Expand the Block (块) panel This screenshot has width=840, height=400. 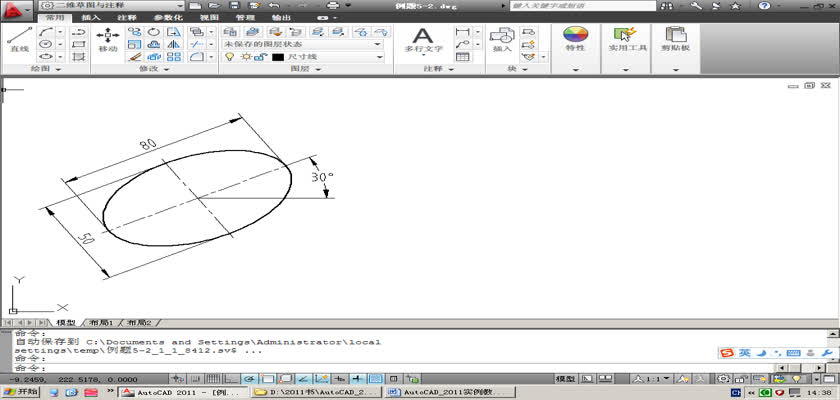[x=518, y=69]
